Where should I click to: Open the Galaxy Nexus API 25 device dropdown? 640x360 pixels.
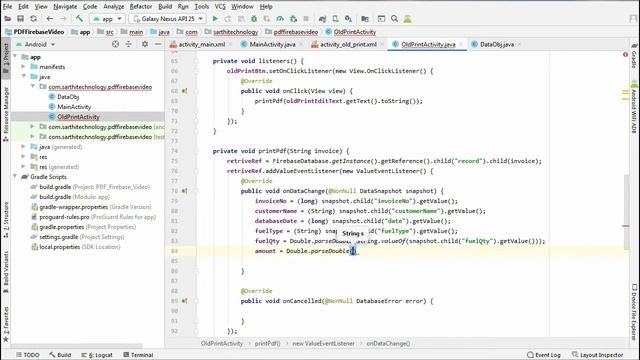coord(168,19)
